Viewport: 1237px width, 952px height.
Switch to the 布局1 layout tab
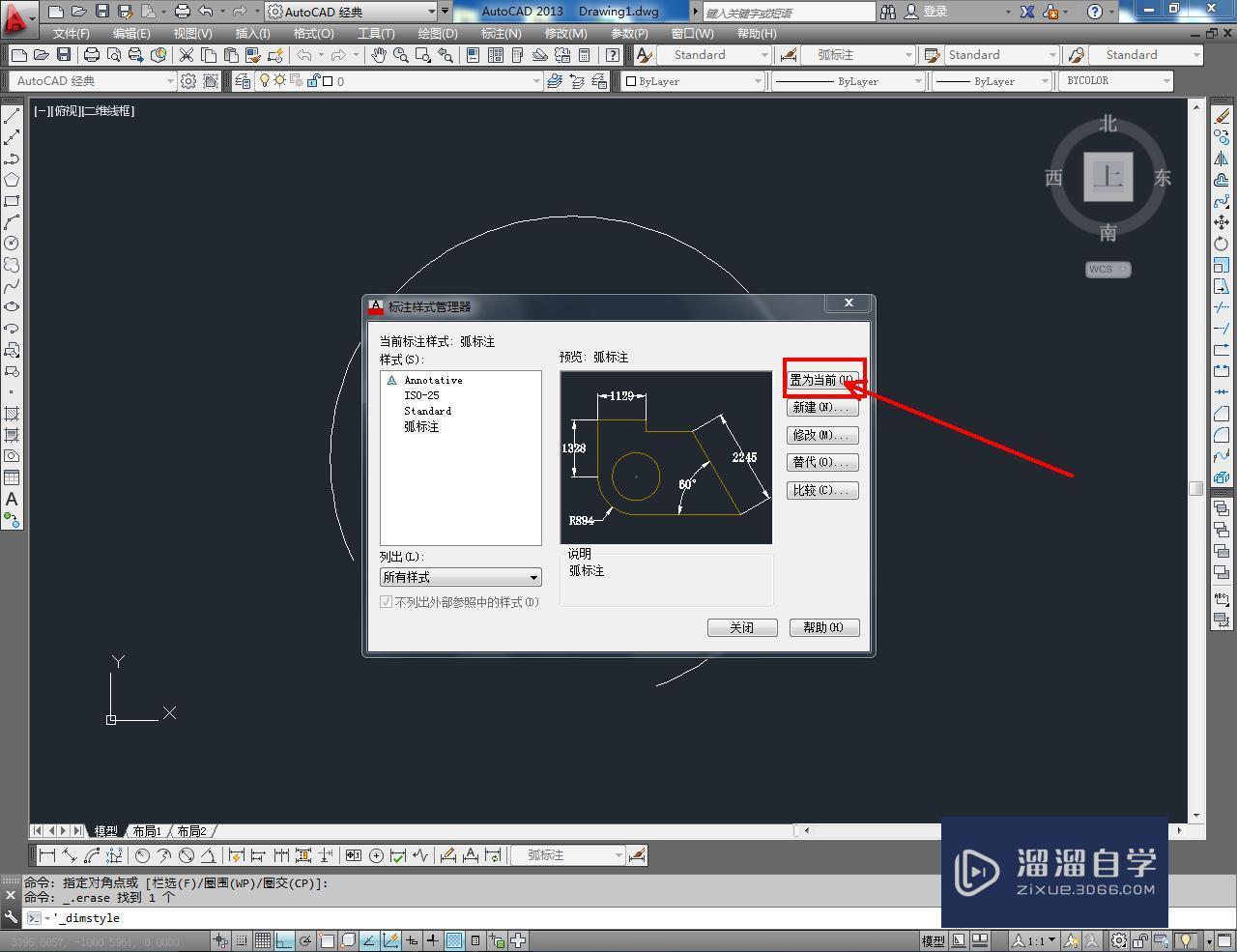(x=147, y=831)
